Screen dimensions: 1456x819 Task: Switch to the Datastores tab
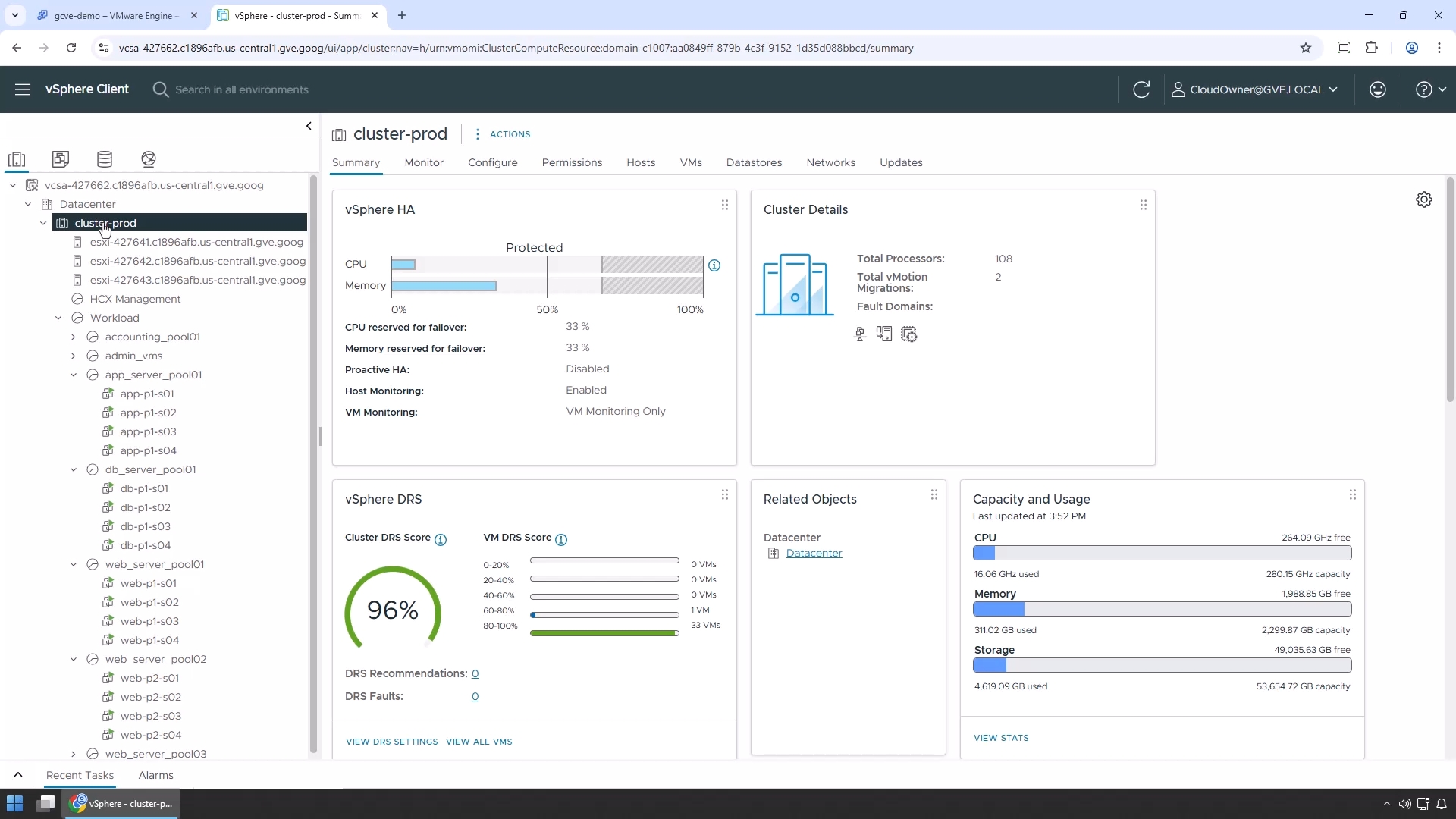pyautogui.click(x=754, y=162)
